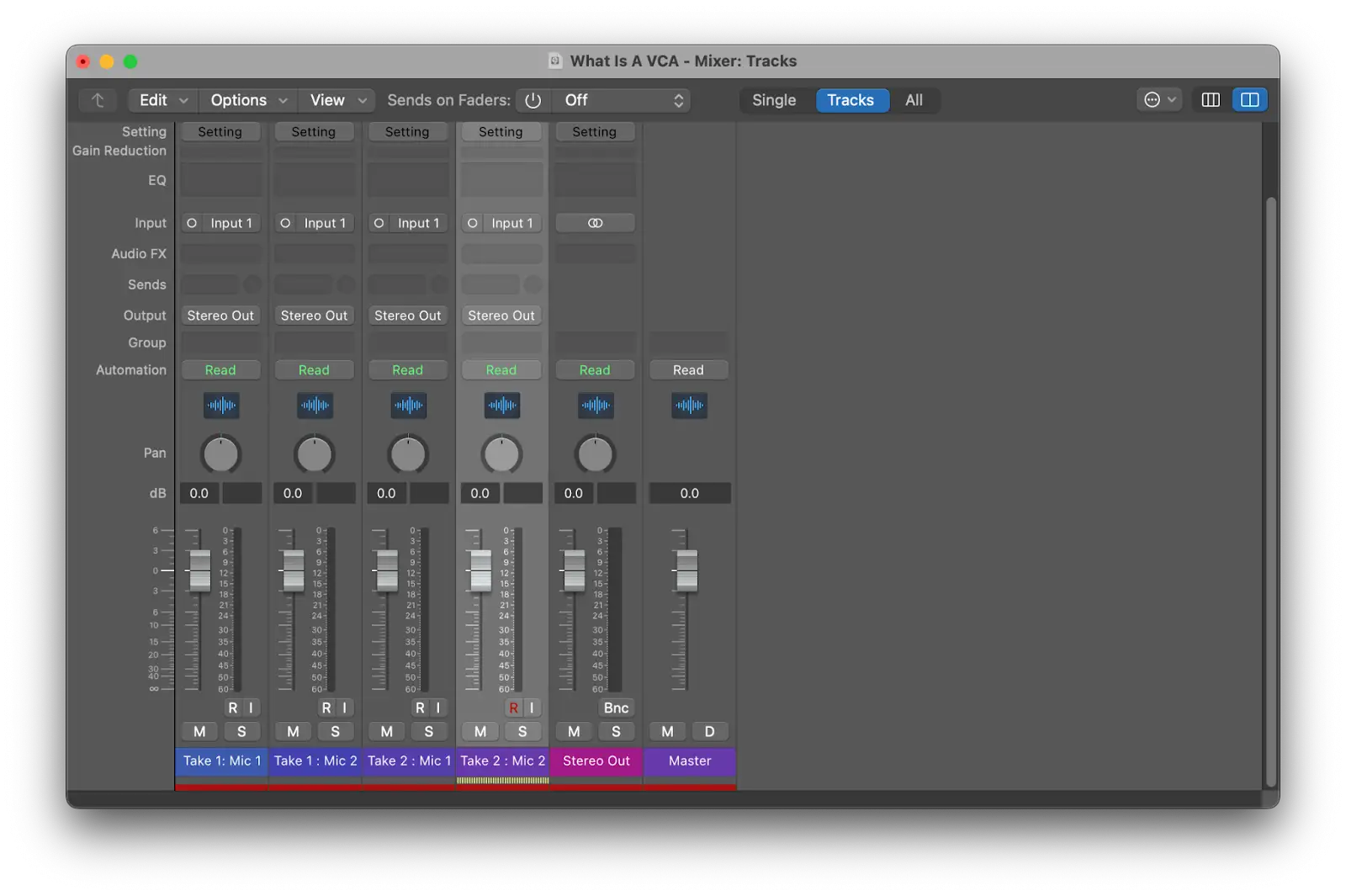Click the dB value field on Stereo Out

click(574, 493)
